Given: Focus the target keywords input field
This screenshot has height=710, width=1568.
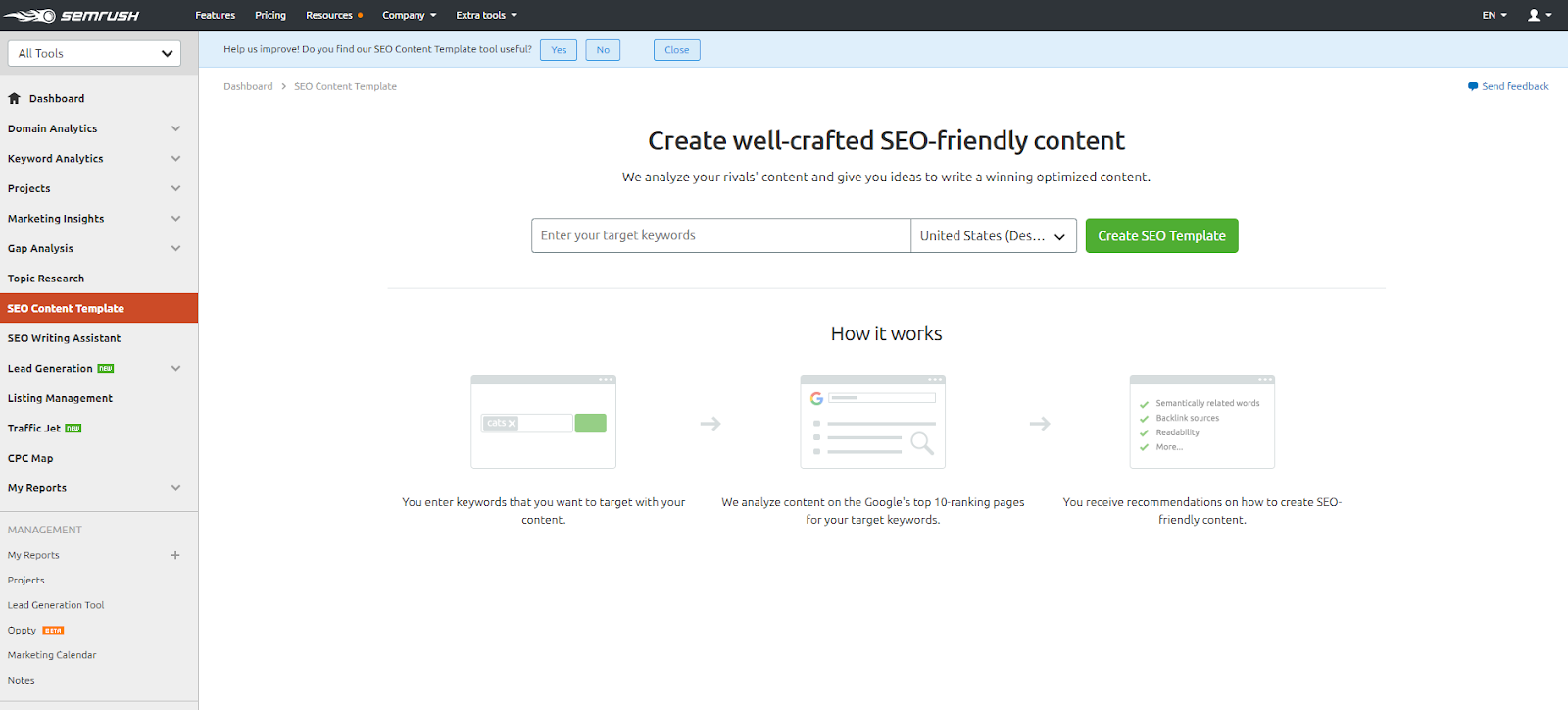Looking at the screenshot, I should [721, 235].
